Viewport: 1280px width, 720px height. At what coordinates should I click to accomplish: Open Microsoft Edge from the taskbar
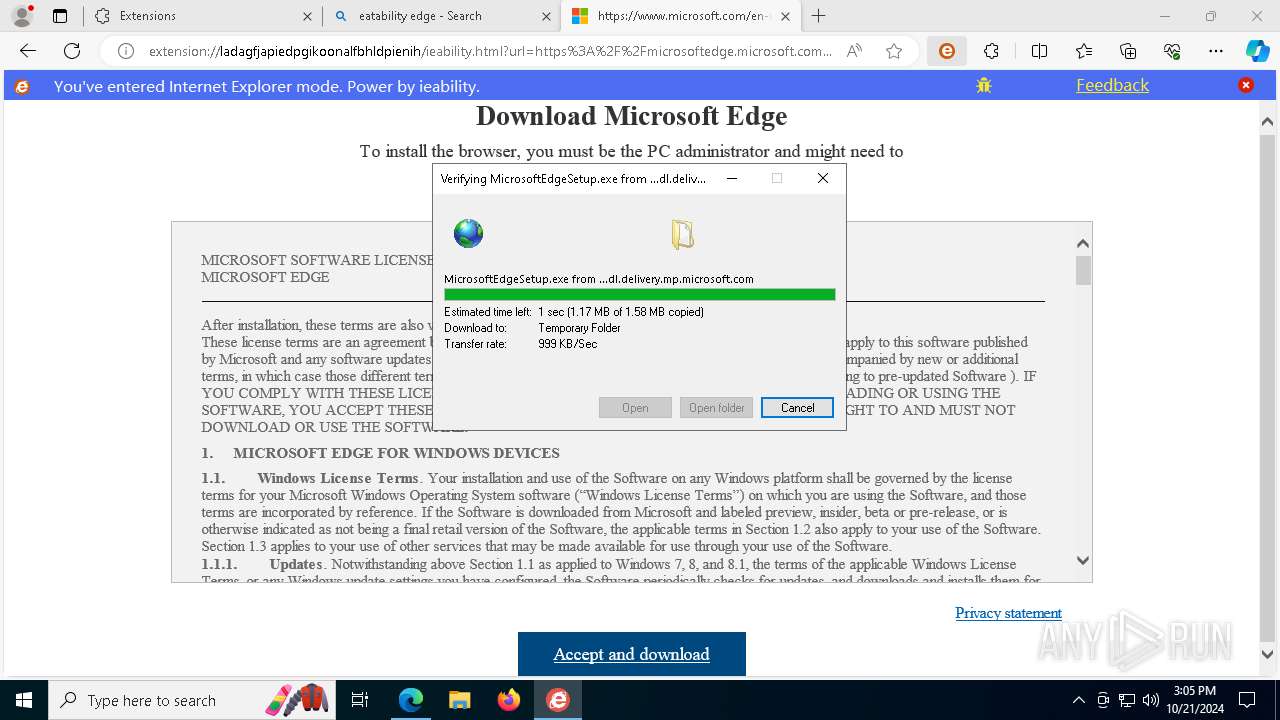point(411,700)
